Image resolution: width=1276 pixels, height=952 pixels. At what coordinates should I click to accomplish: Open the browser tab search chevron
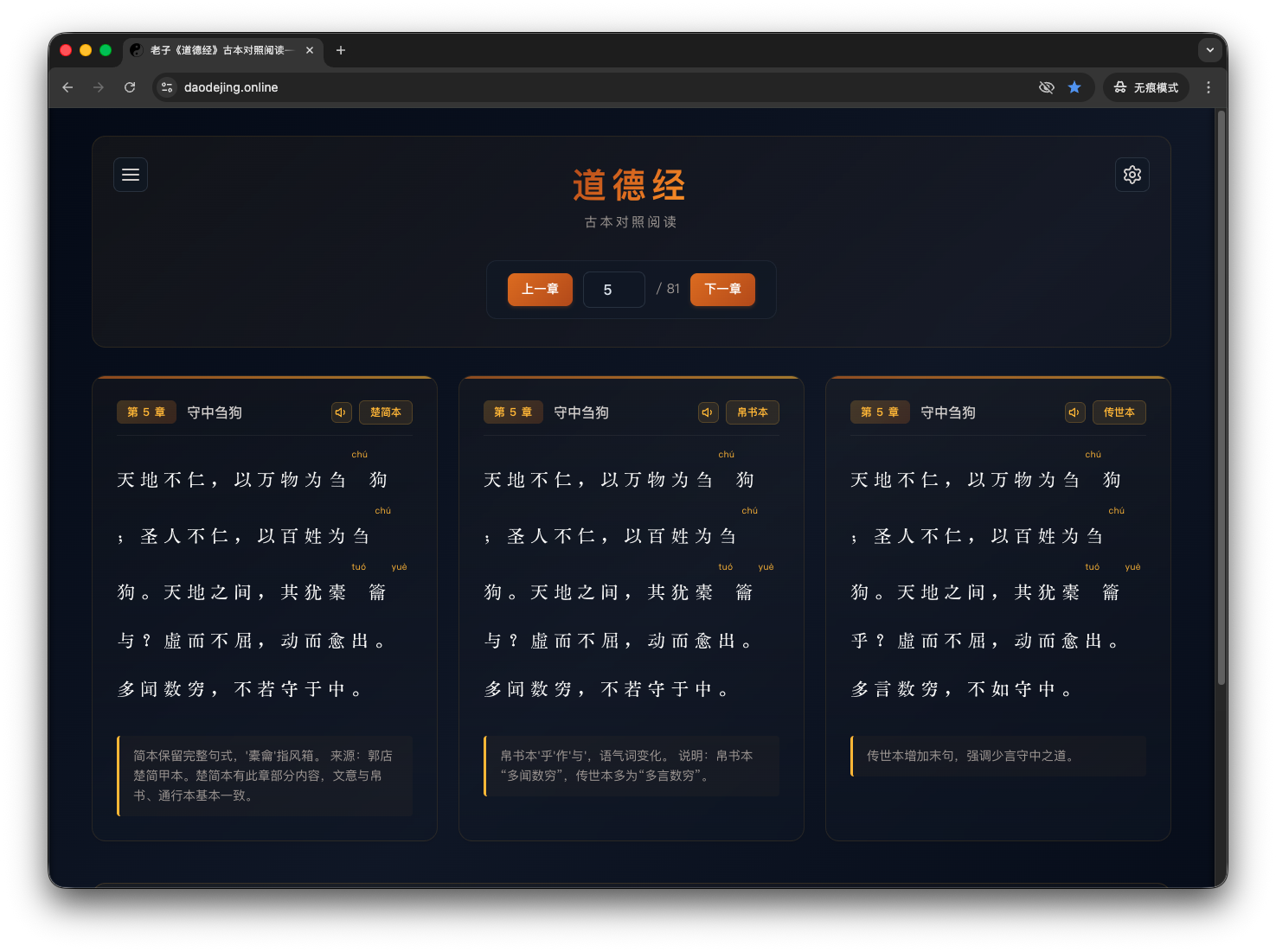click(x=1209, y=50)
